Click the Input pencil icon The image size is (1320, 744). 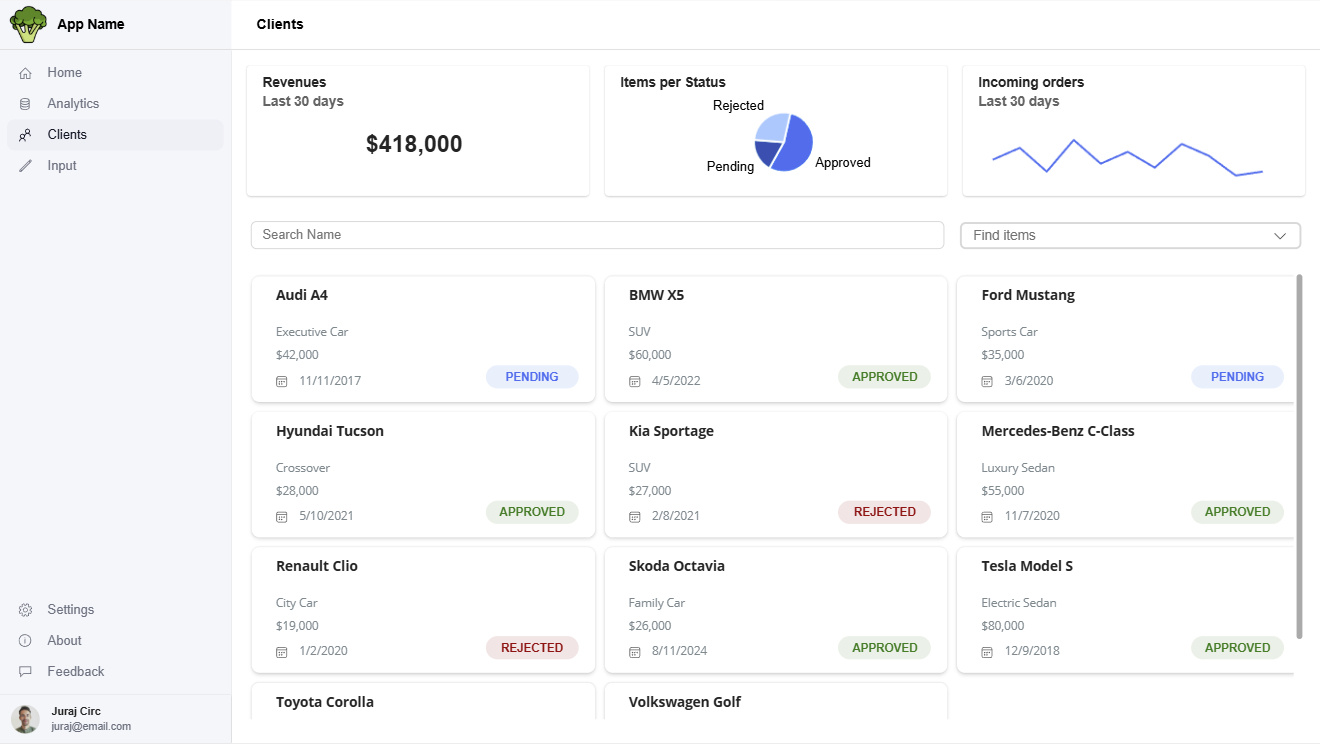[x=25, y=166]
